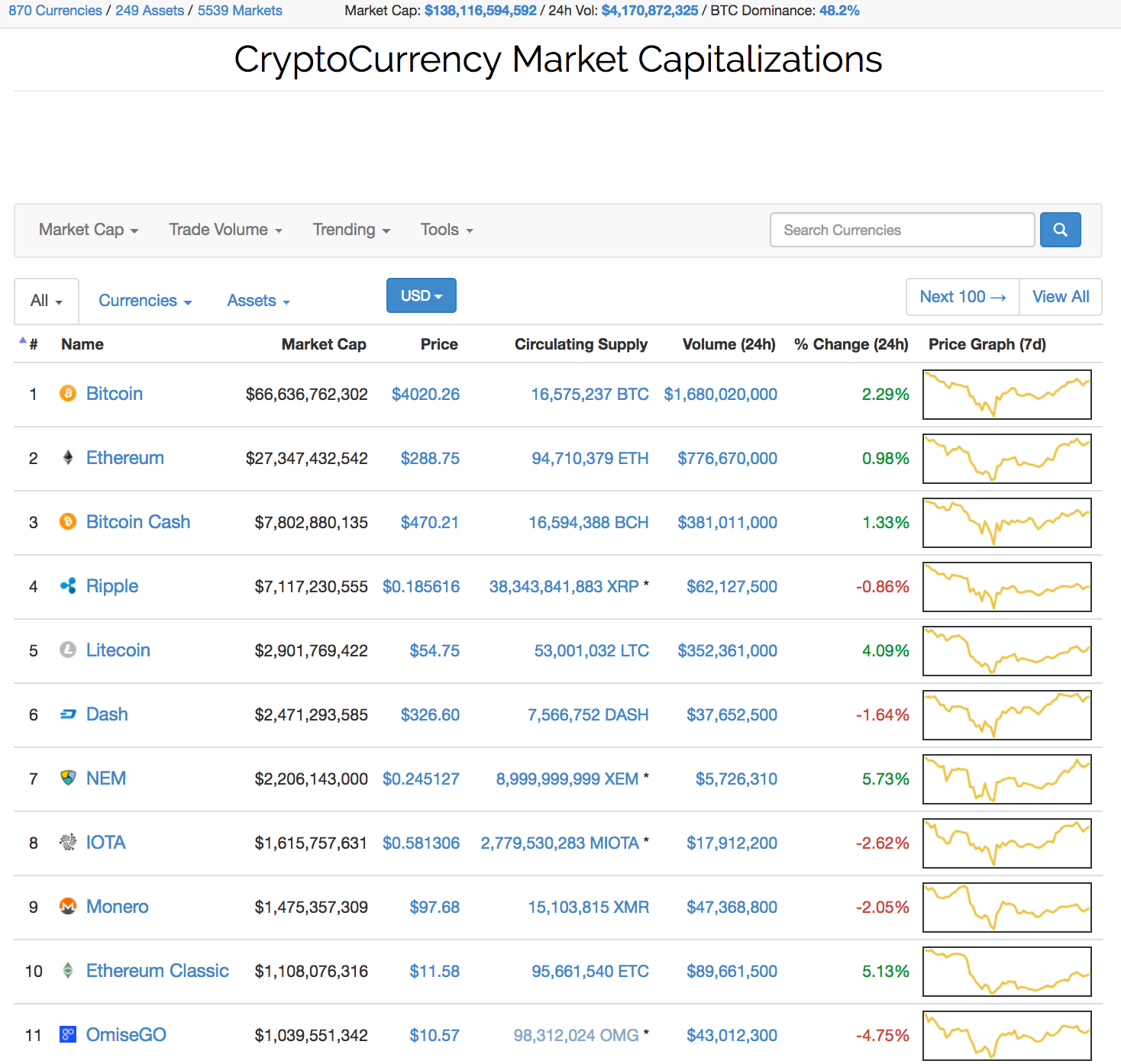Click Ethereum's 7-day price graph

(1007, 459)
